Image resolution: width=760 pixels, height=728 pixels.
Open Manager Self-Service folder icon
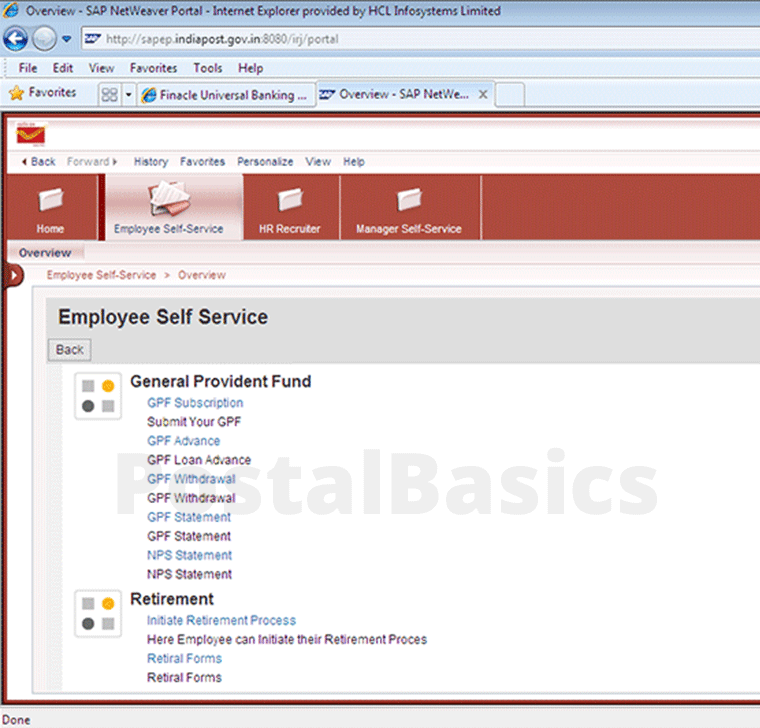click(x=408, y=200)
